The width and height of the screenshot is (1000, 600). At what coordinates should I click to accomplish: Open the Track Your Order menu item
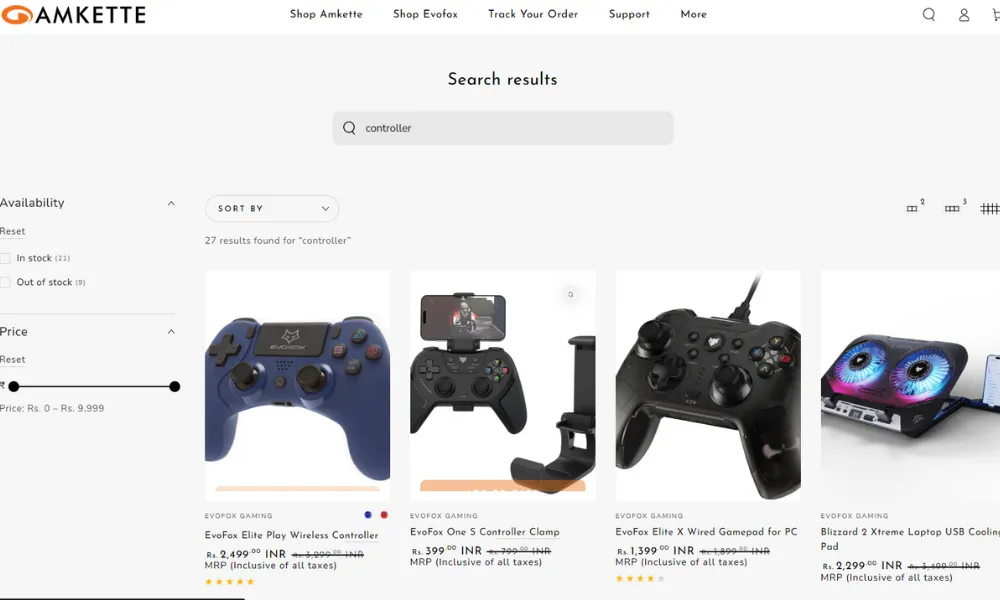pos(533,14)
